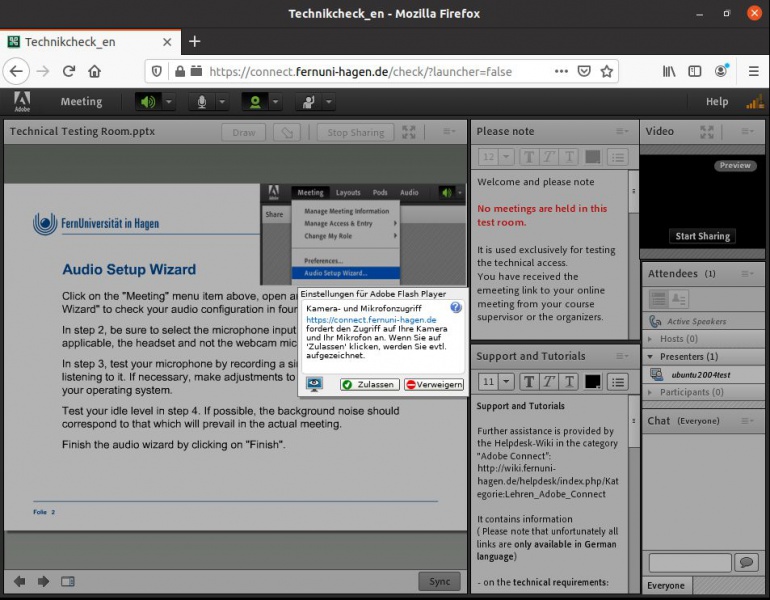Reload the page in Firefox
The width and height of the screenshot is (770, 600).
pyautogui.click(x=69, y=71)
